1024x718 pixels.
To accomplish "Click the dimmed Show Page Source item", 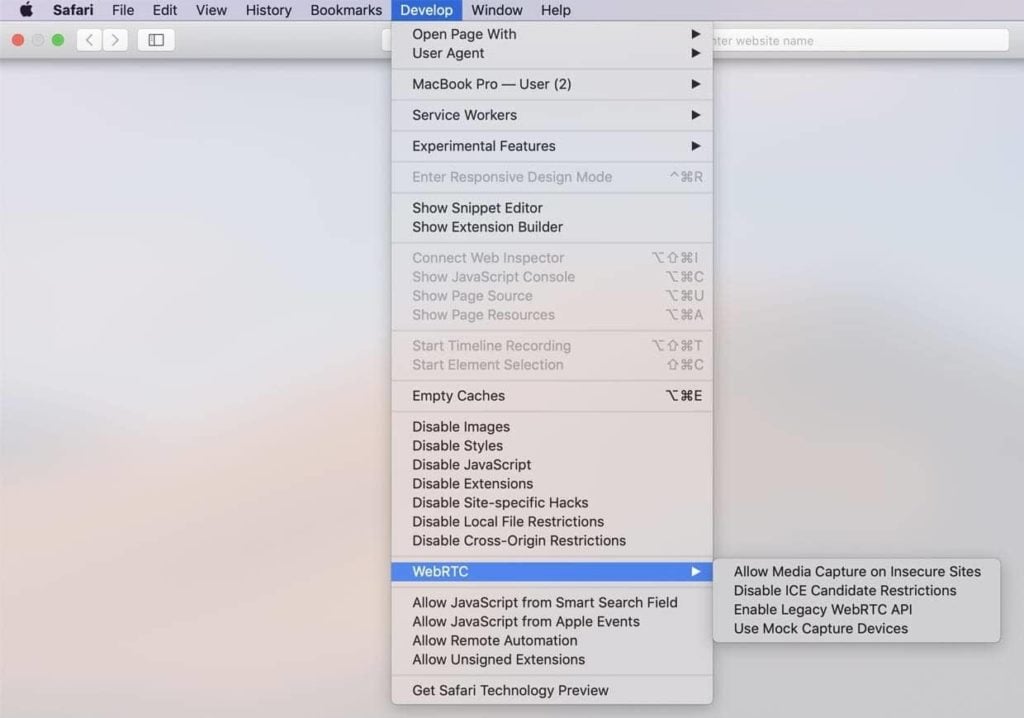I will 552,296.
